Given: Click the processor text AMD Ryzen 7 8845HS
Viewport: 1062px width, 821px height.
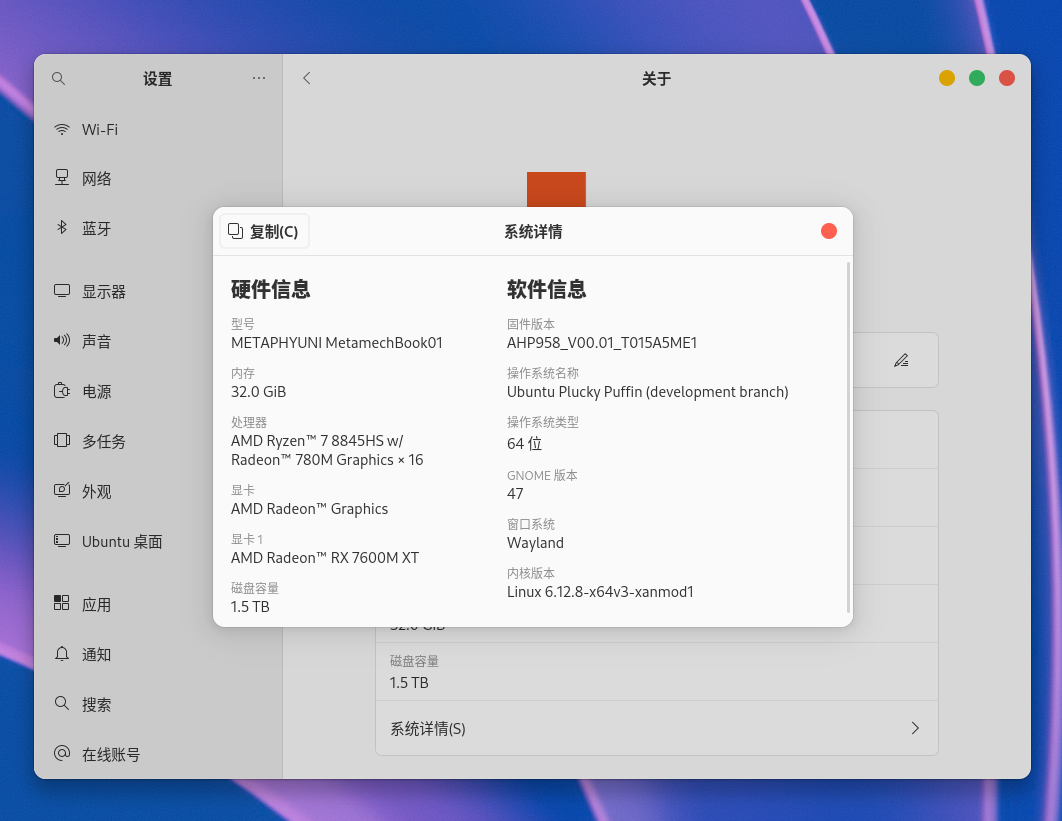Looking at the screenshot, I should pyautogui.click(x=327, y=450).
